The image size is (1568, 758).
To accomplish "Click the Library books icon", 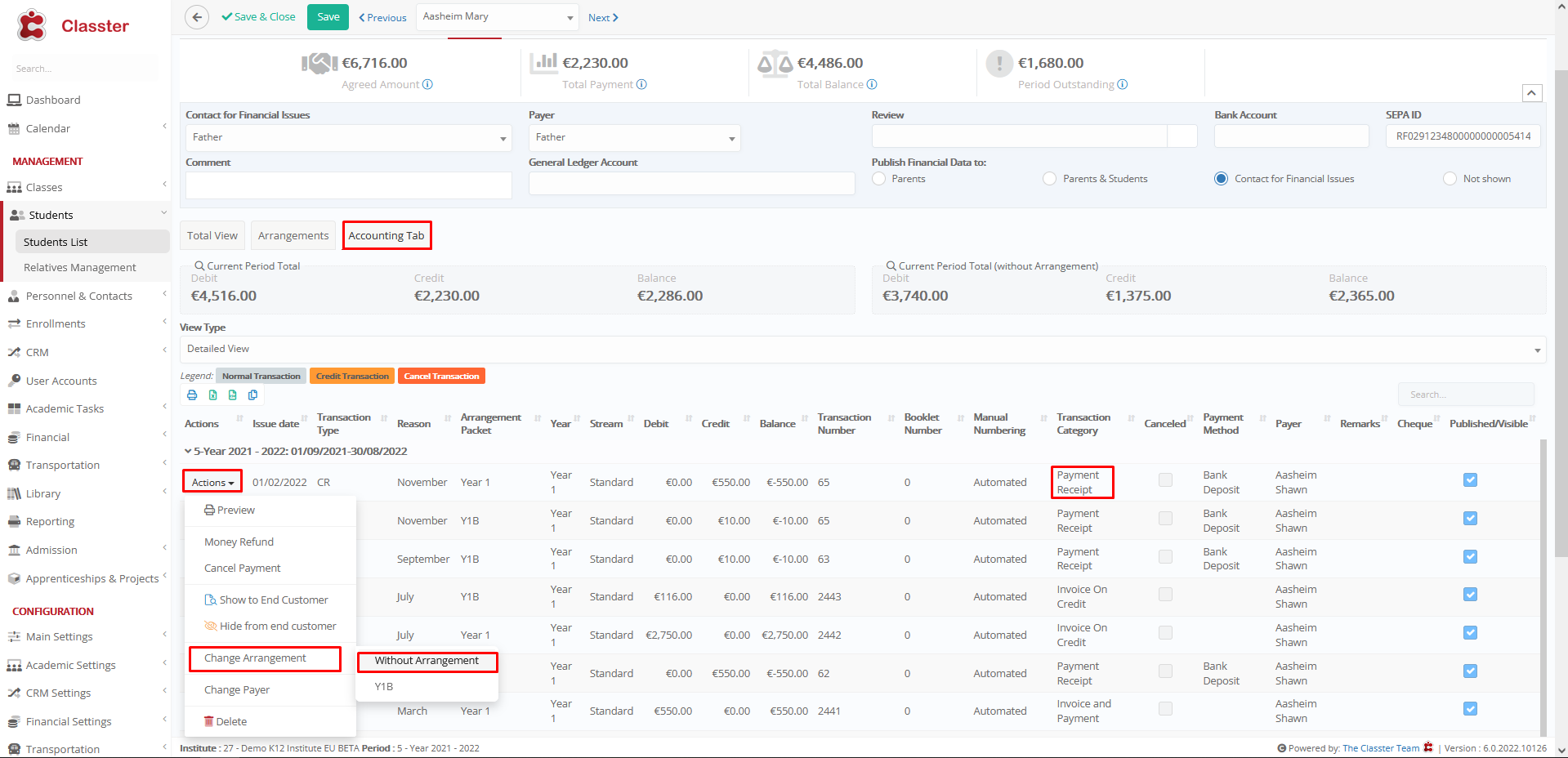I will coord(14,493).
